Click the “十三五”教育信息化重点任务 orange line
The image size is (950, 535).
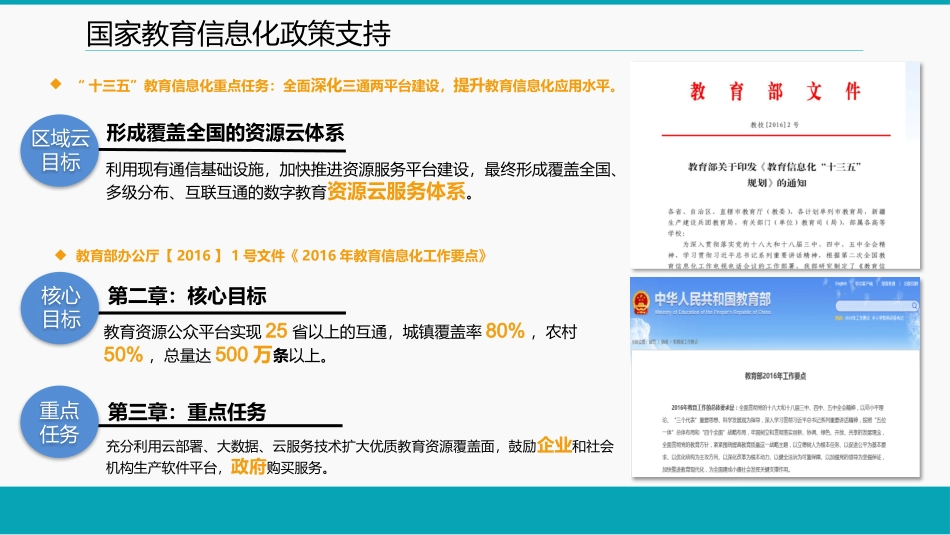pyautogui.click(x=347, y=85)
